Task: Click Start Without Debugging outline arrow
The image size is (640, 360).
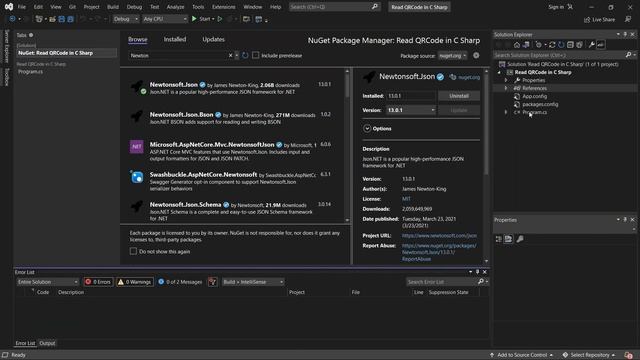Action: pyautogui.click(x=220, y=19)
